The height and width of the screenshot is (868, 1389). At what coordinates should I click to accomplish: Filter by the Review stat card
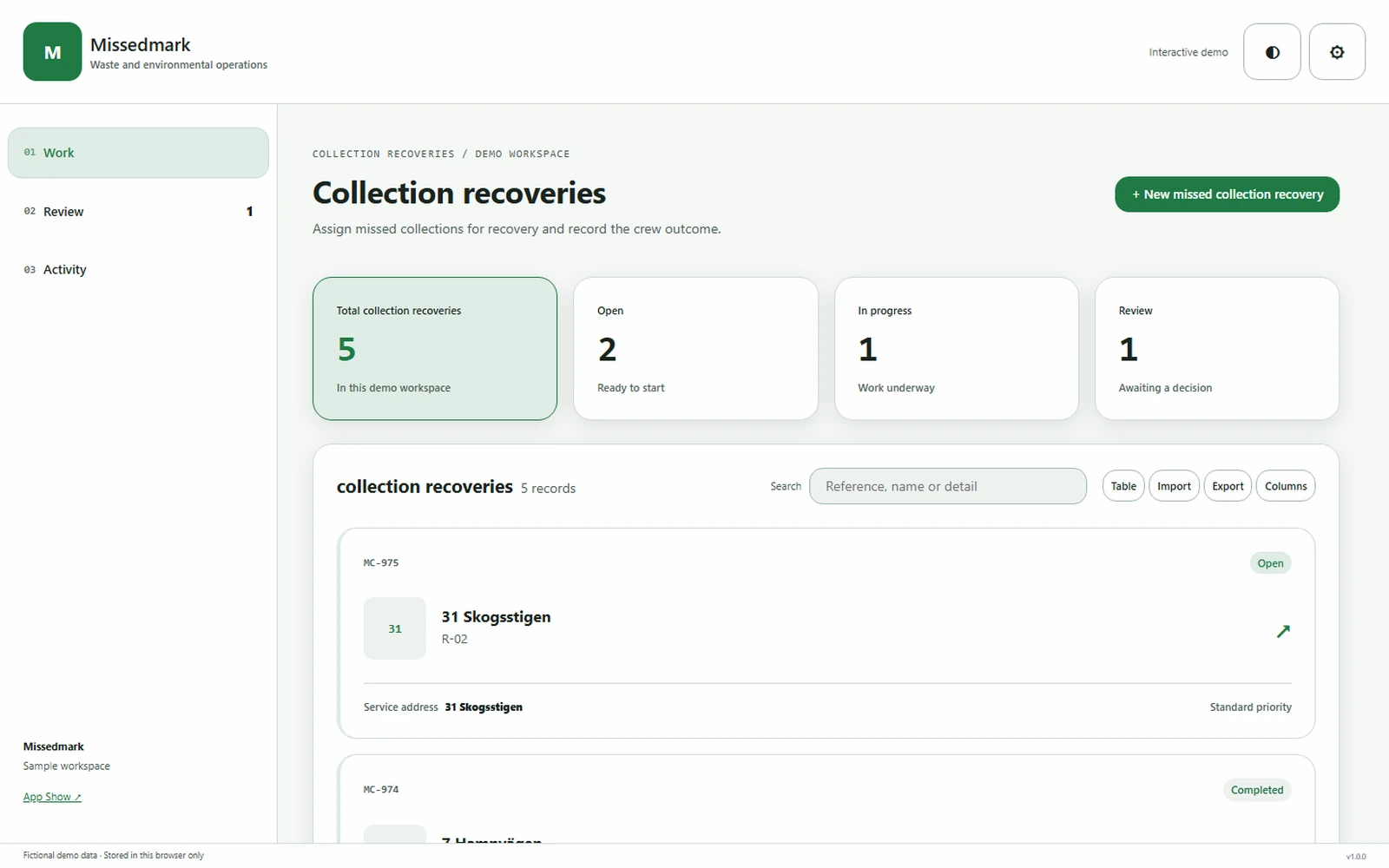click(x=1217, y=349)
